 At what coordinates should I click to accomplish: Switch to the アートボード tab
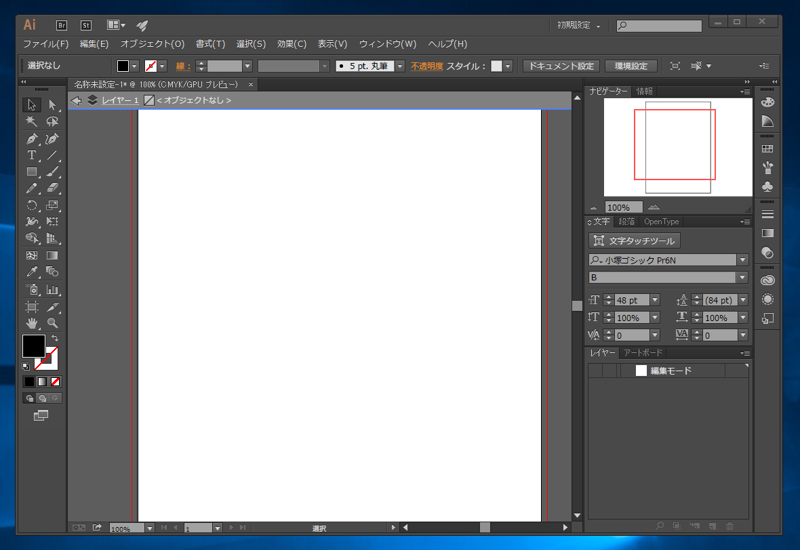coord(643,353)
